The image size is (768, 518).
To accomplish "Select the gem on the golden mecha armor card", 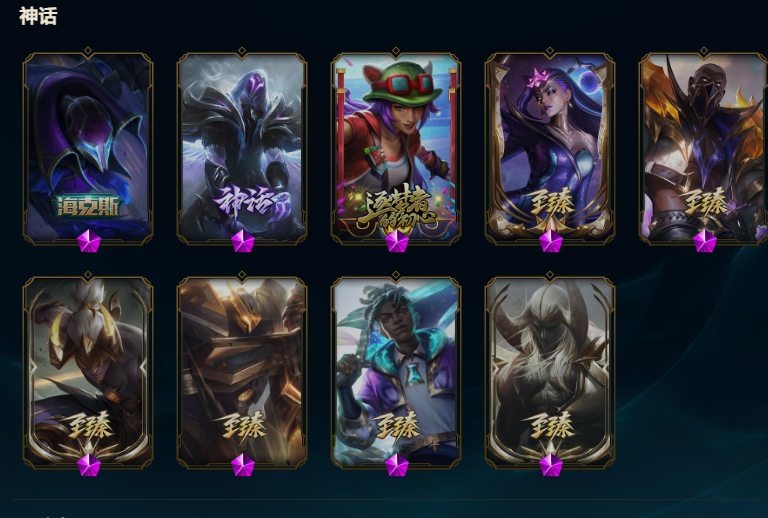I will [x=243, y=465].
